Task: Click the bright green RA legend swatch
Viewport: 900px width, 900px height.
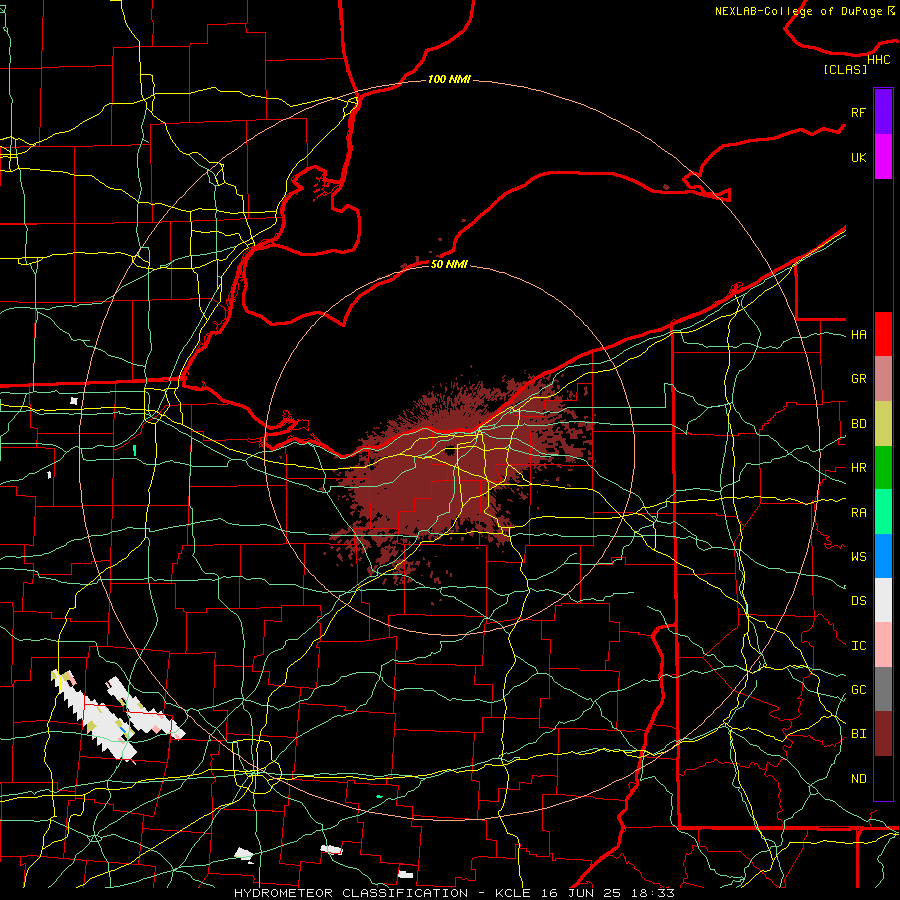Action: [883, 512]
